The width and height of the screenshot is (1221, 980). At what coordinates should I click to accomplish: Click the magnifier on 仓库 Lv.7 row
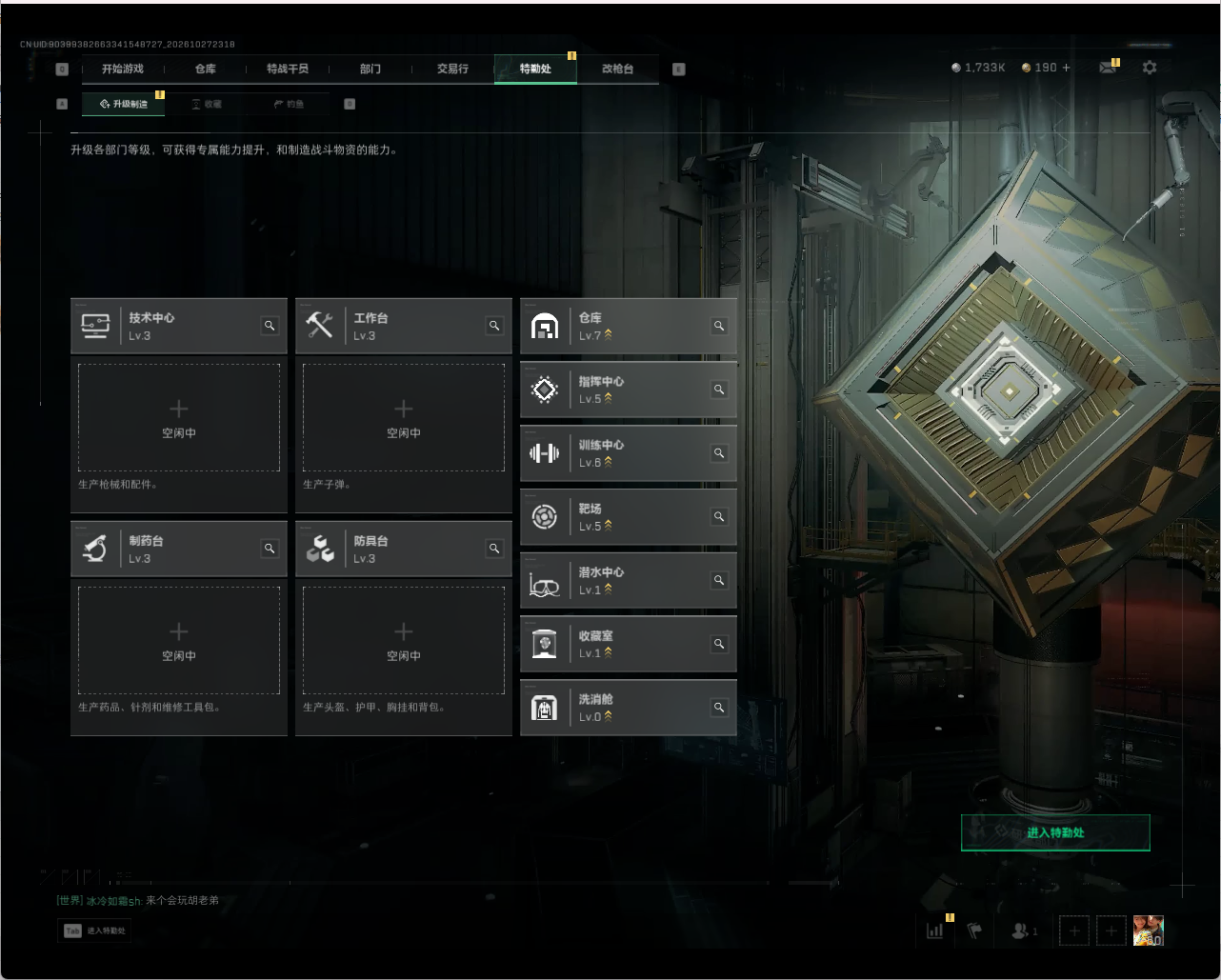pyautogui.click(x=719, y=326)
